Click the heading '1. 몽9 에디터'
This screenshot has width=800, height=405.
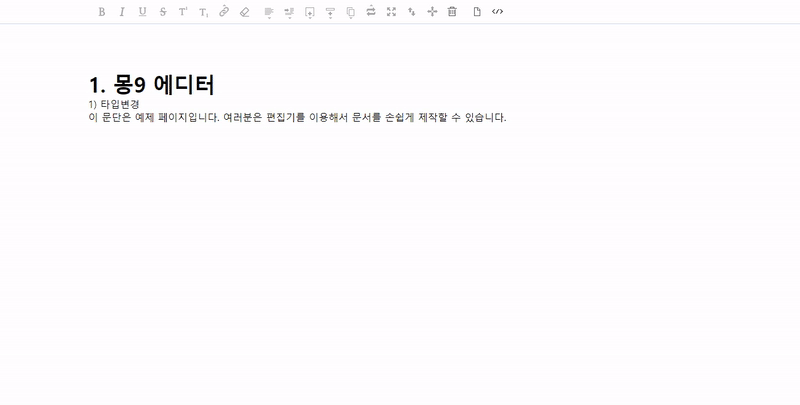point(152,85)
